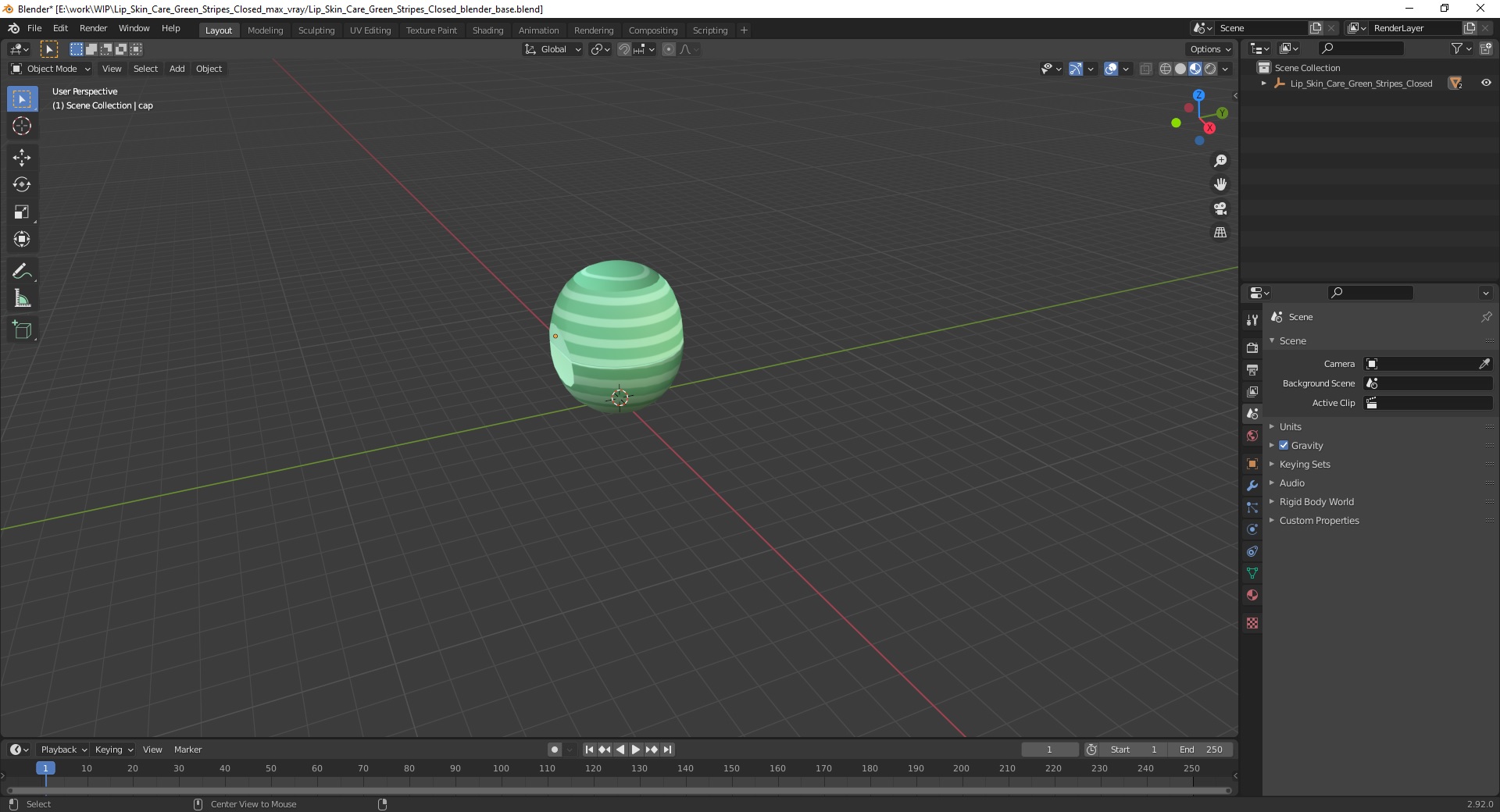The height and width of the screenshot is (812, 1500).
Task: Switch orthographic/perspective grid icon
Action: tap(1220, 233)
